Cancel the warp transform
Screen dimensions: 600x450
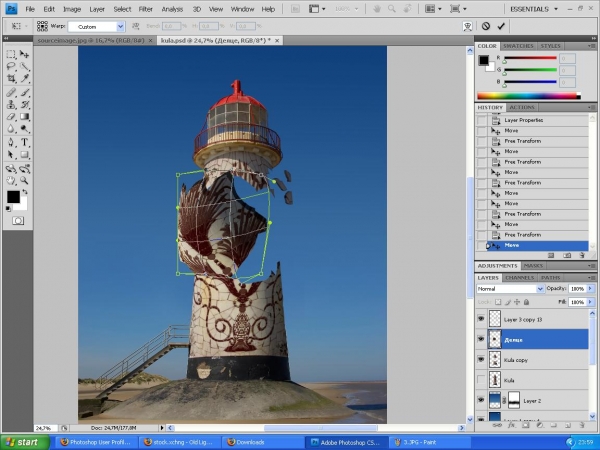pos(486,26)
